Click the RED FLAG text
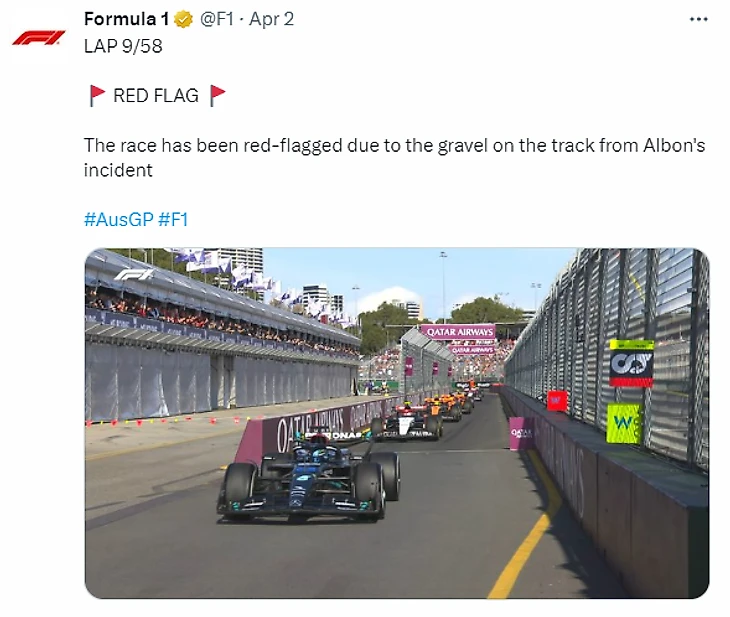 click(156, 95)
